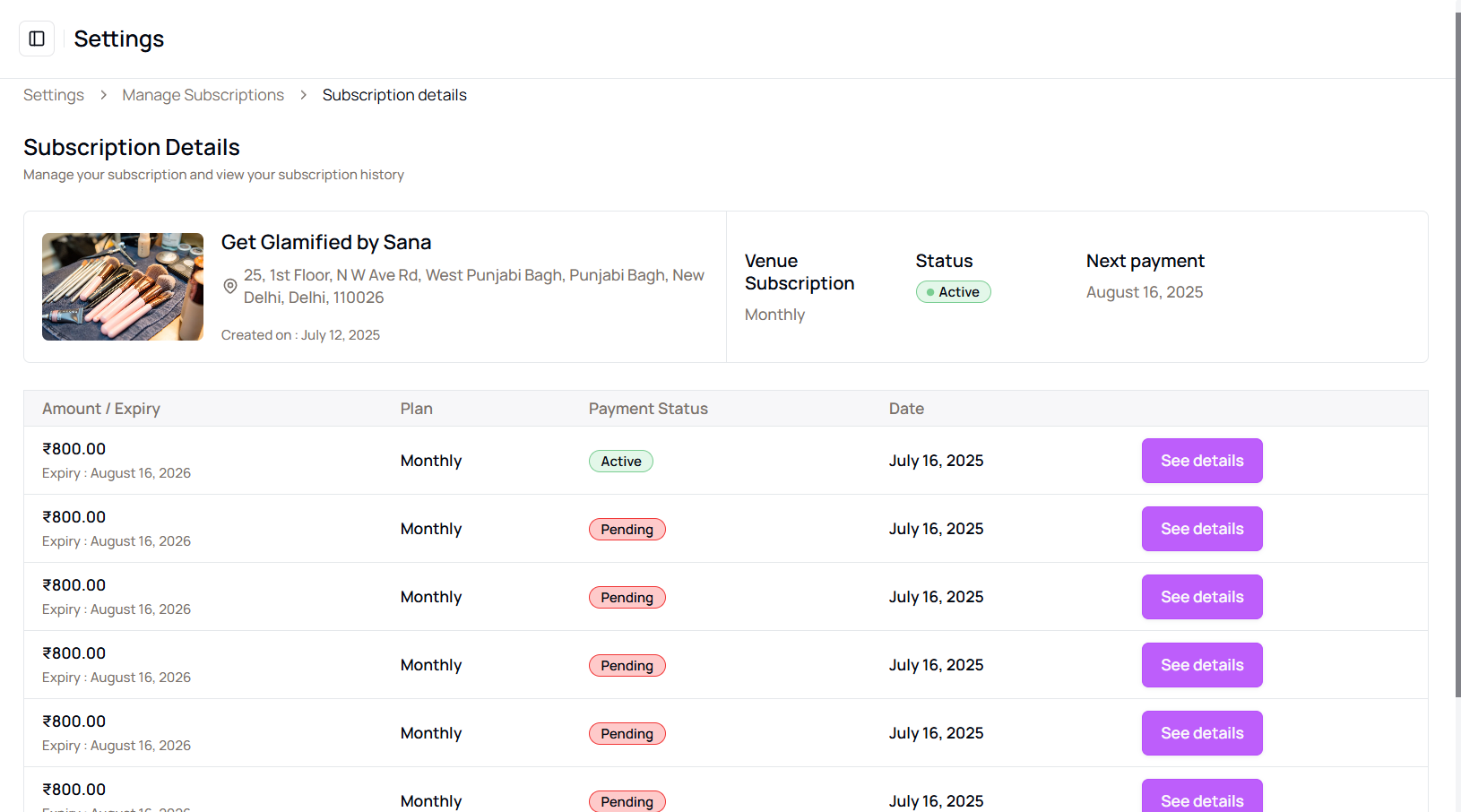The width and height of the screenshot is (1461, 812).
Task: Click Subscription details breadcrumb
Action: pos(394,95)
